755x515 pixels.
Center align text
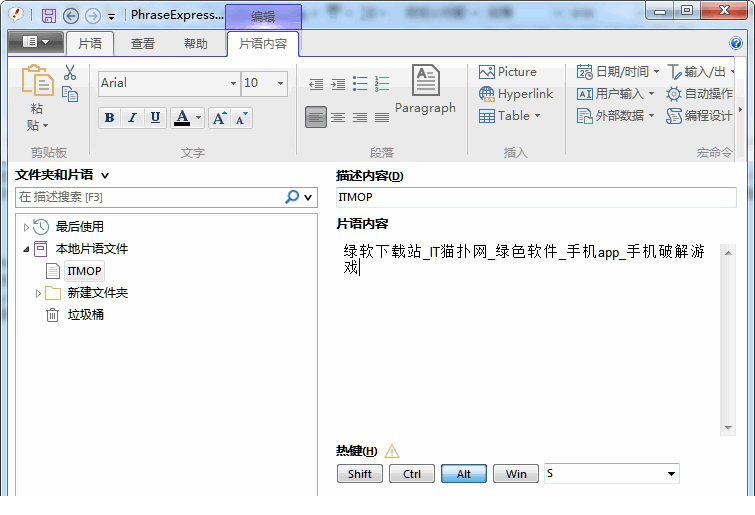(x=338, y=117)
